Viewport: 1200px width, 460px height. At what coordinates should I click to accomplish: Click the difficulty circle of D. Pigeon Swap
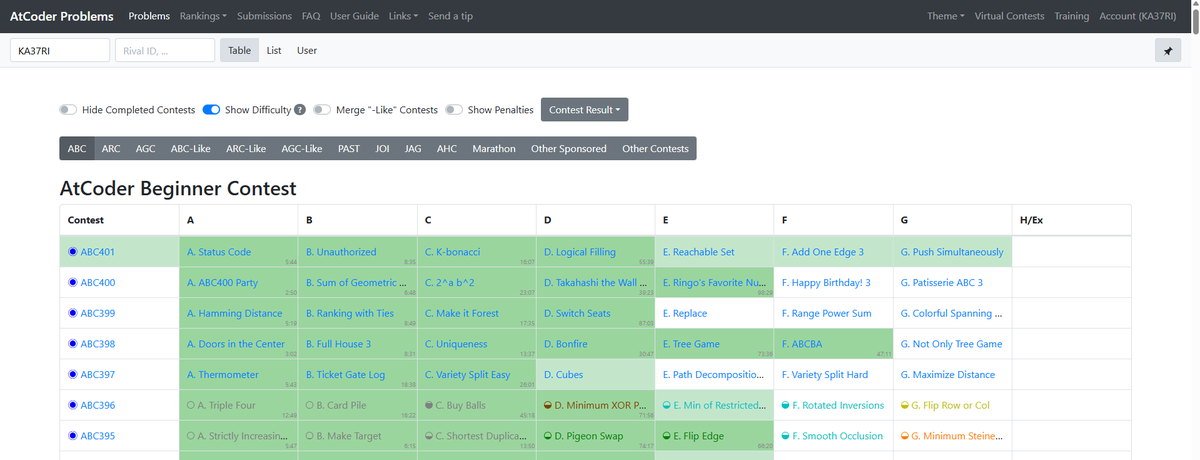pyautogui.click(x=547, y=436)
